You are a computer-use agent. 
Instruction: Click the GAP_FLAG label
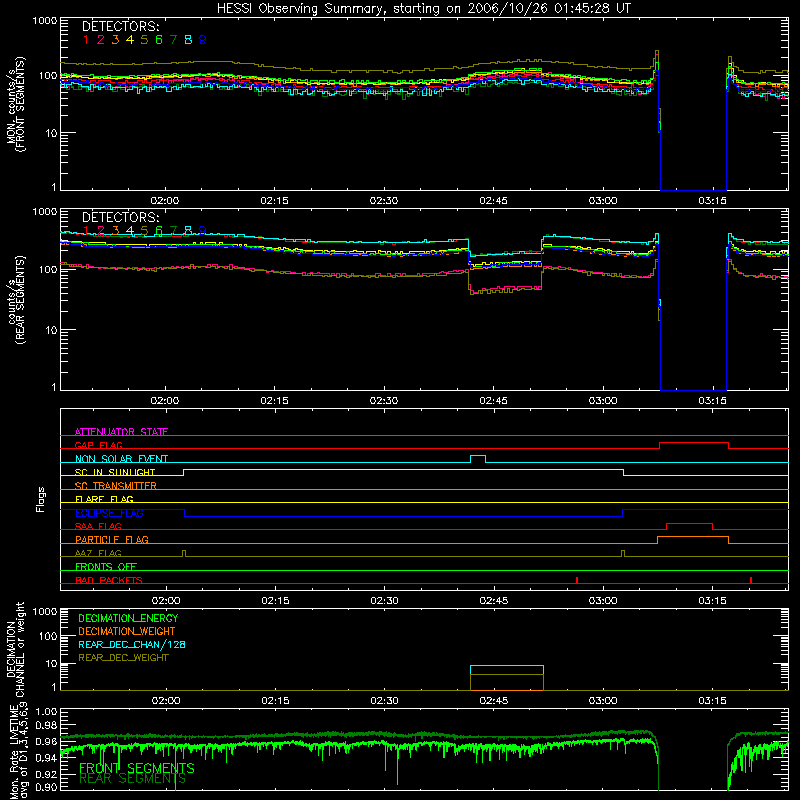tap(98, 445)
